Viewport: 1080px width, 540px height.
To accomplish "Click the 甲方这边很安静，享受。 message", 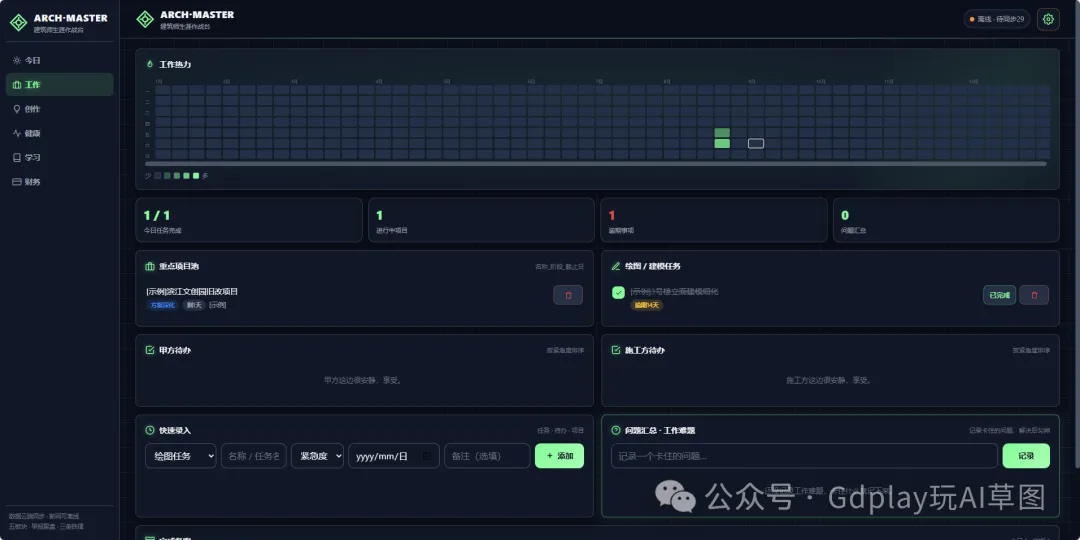I will [x=363, y=380].
